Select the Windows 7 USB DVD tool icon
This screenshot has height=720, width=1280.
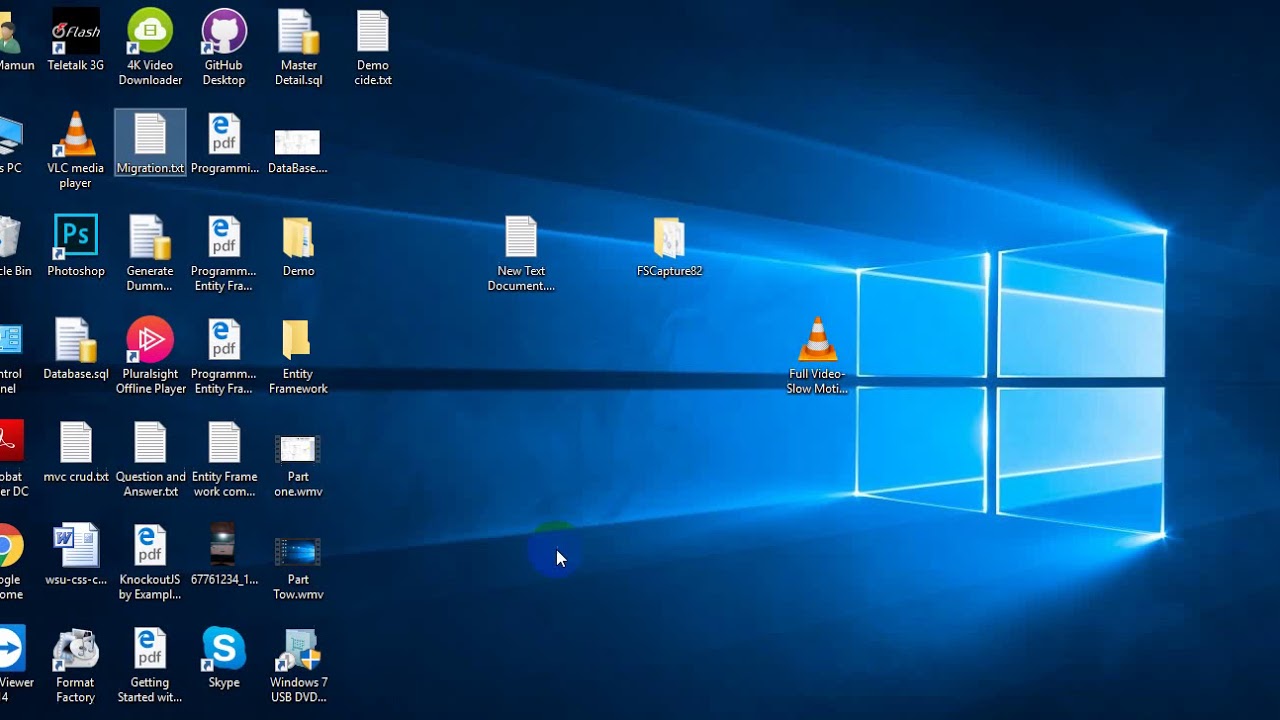298,665
